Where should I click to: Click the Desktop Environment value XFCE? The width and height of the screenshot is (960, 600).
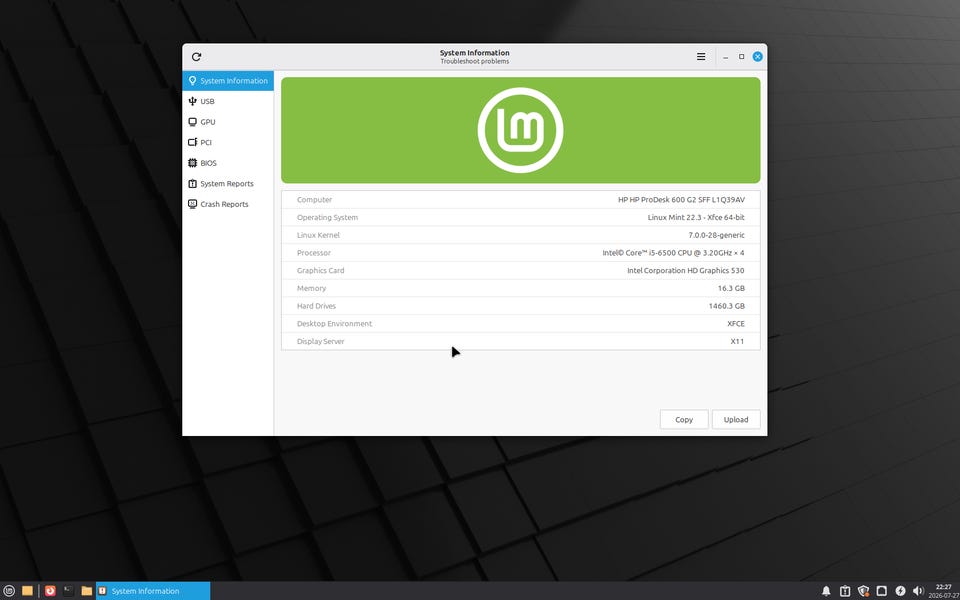click(736, 324)
